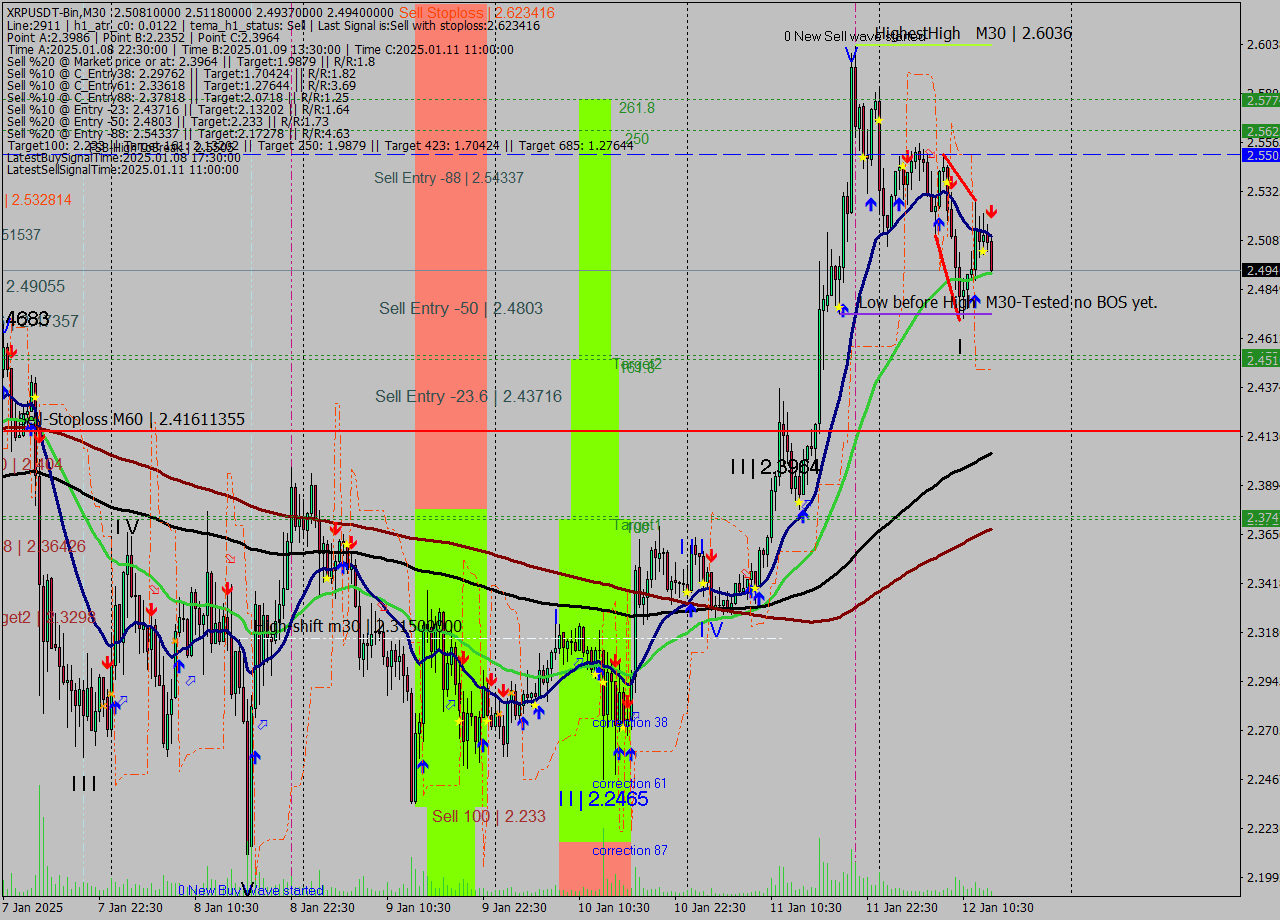
Task: Select the Sell Entry -23.6 | 2.43716 label
Action: click(x=468, y=397)
